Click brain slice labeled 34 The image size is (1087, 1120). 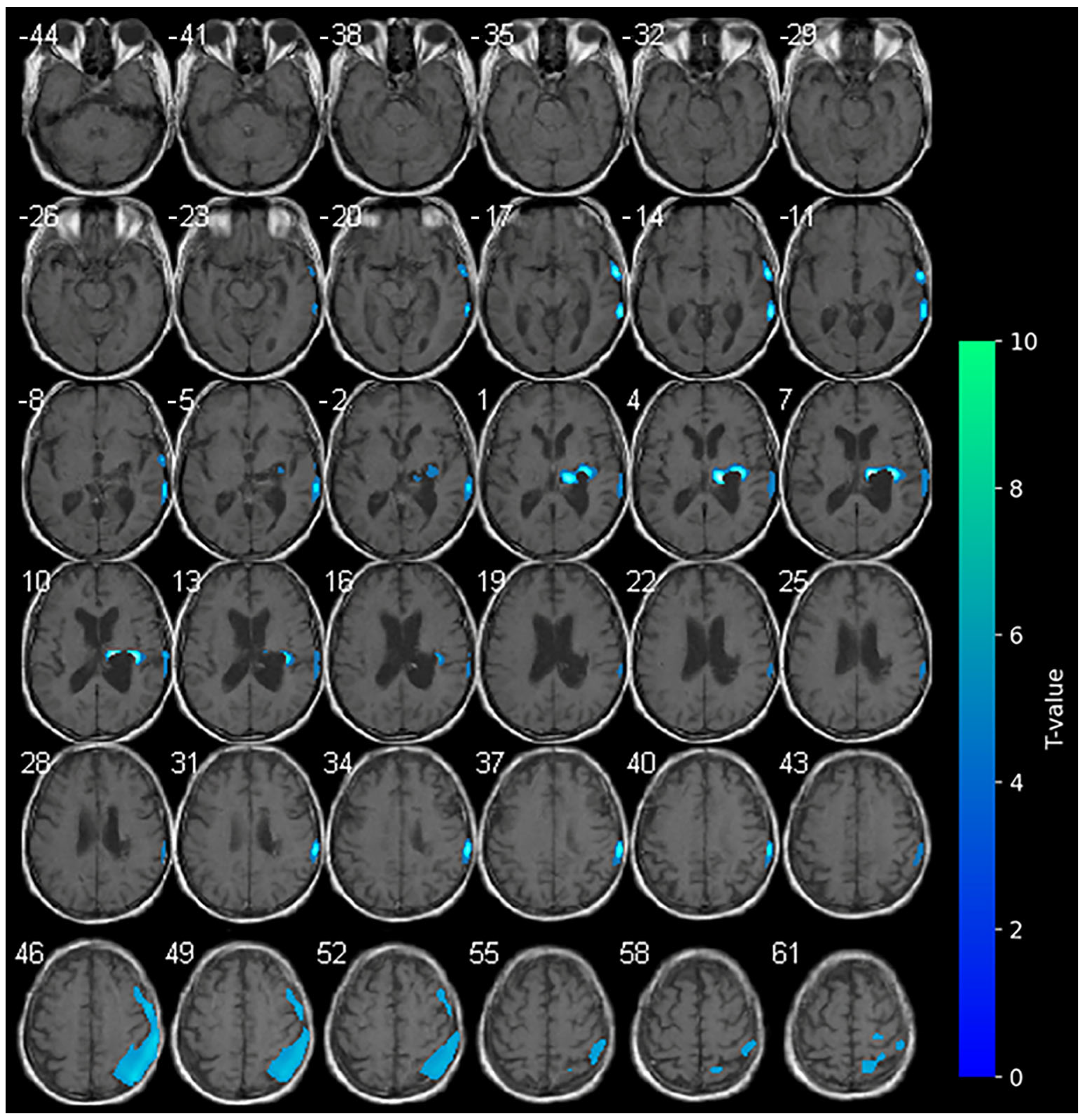click(401, 834)
